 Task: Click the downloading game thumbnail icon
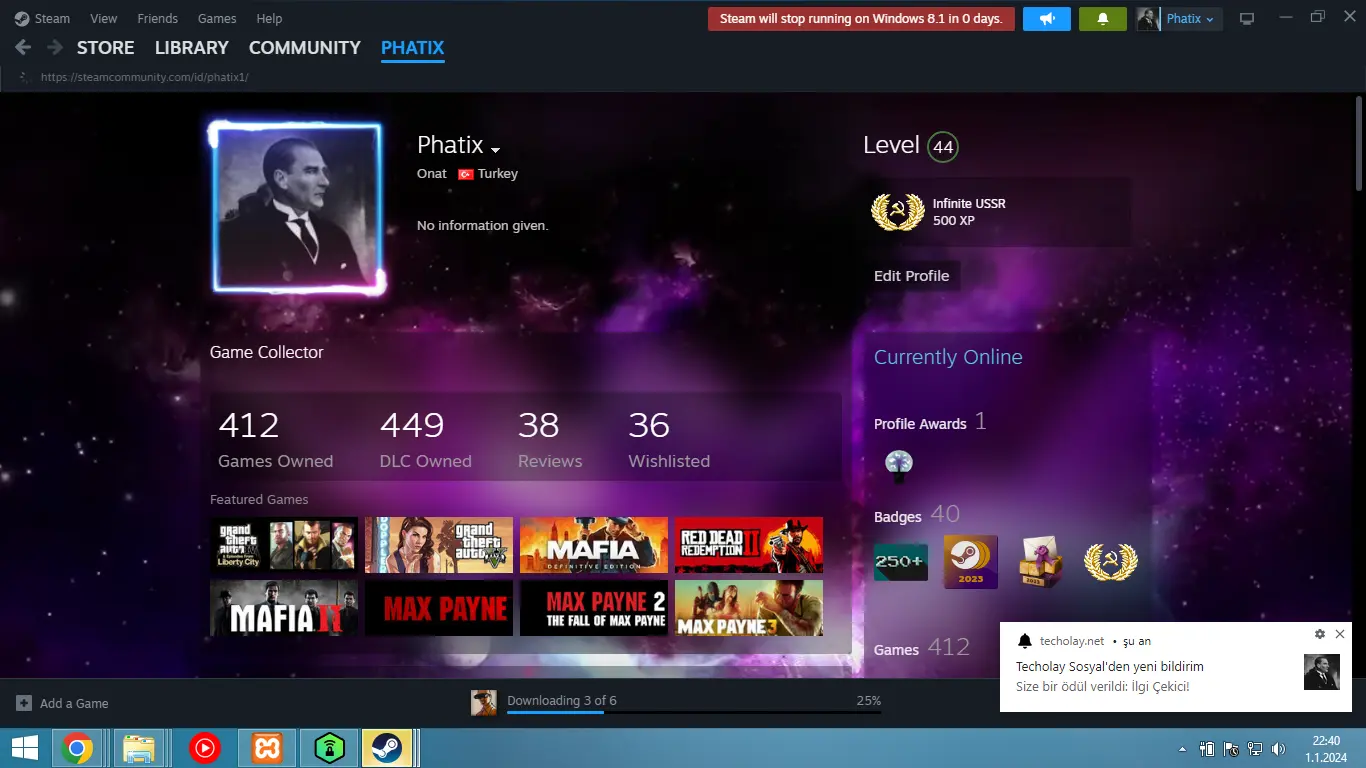484,703
